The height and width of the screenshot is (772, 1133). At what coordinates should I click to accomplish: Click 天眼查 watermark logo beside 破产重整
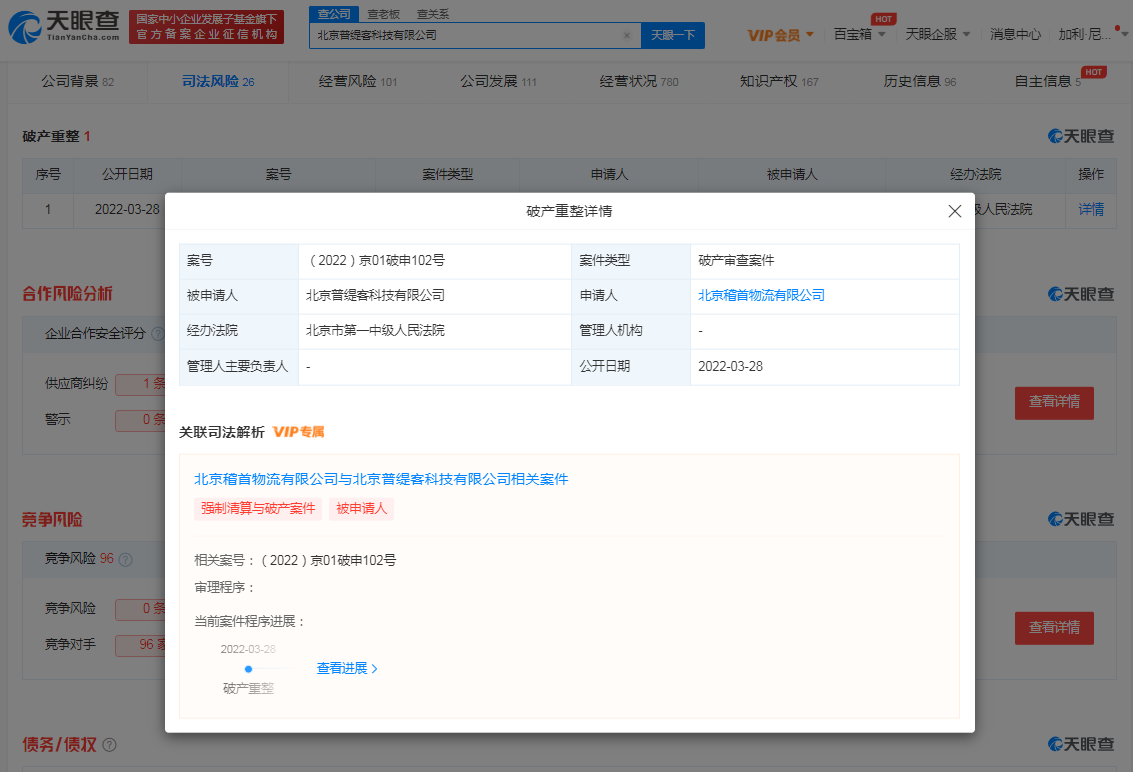coord(1081,137)
